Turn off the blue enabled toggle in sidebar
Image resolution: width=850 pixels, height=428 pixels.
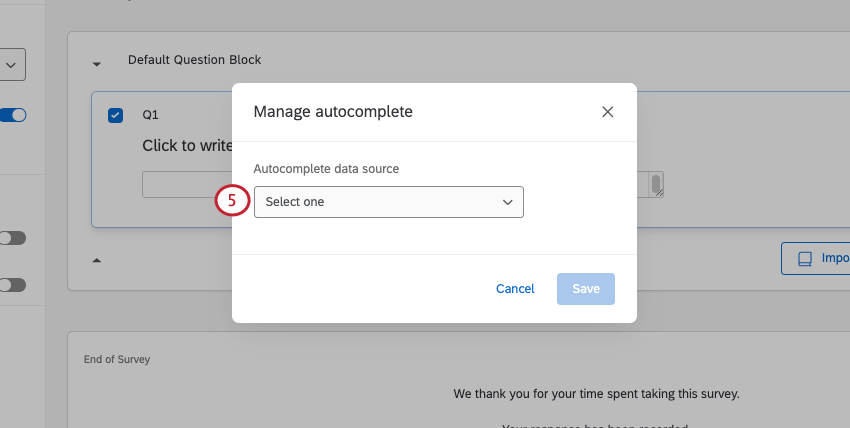pyautogui.click(x=13, y=115)
